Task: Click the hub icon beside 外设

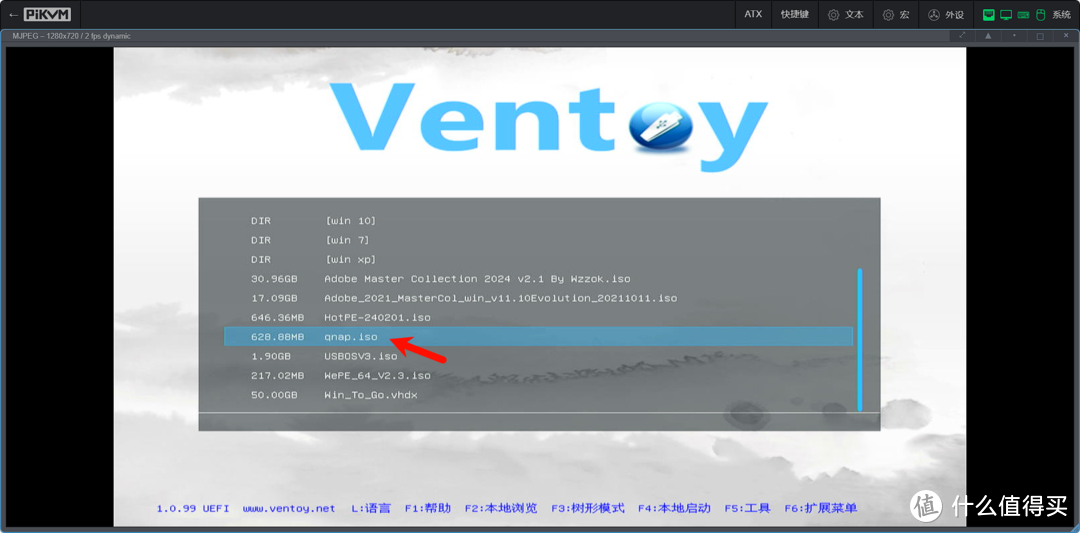Action: point(934,14)
